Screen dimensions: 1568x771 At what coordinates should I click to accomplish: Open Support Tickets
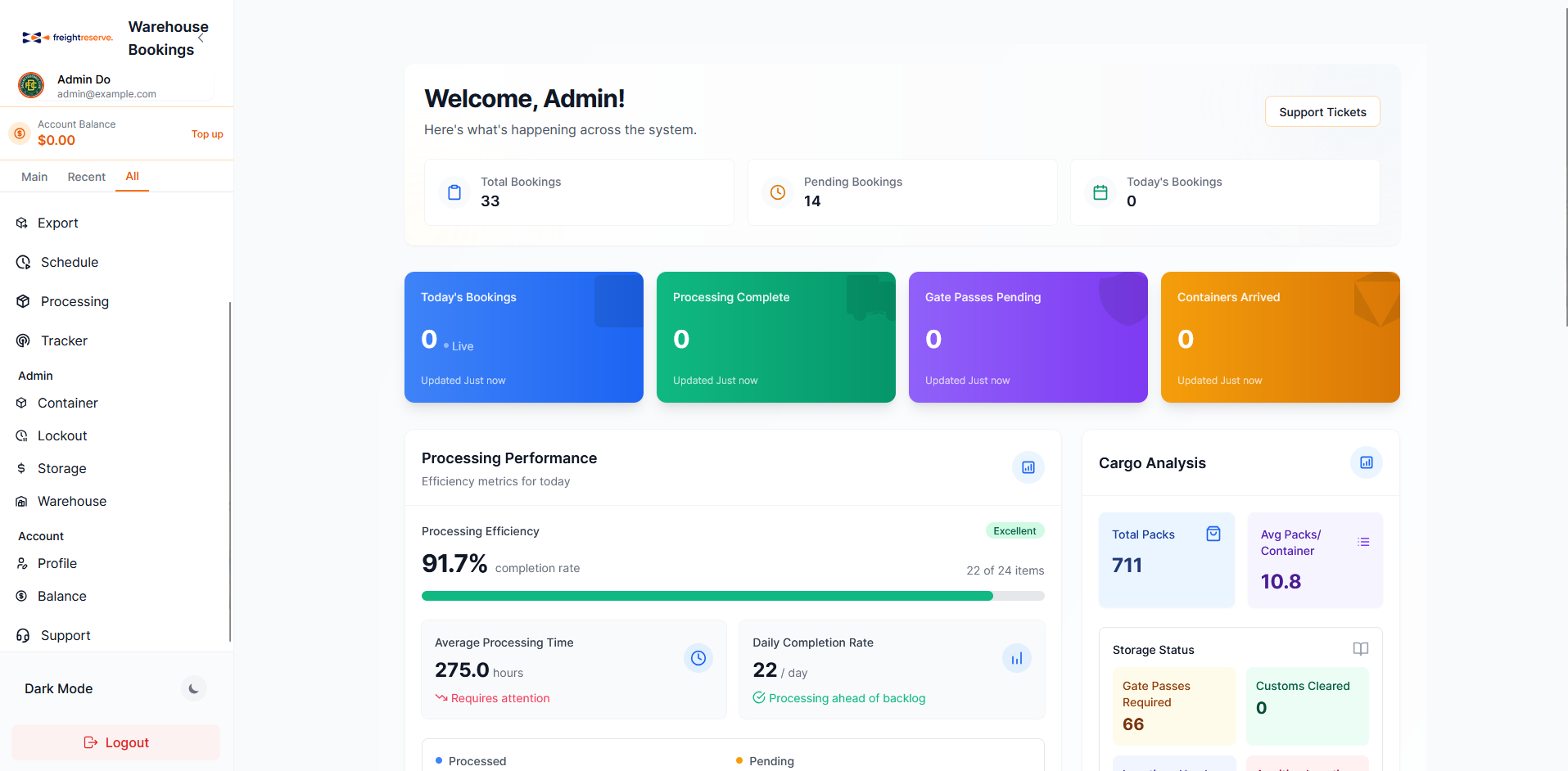pyautogui.click(x=1322, y=112)
